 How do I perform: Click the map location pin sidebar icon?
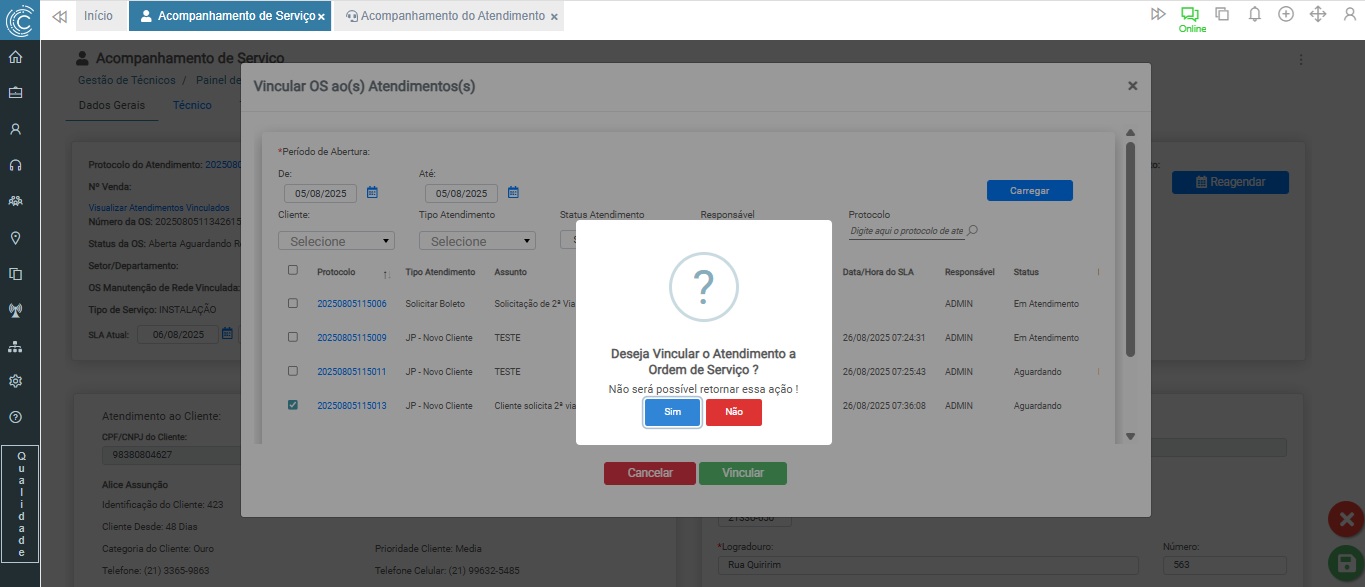coord(15,238)
